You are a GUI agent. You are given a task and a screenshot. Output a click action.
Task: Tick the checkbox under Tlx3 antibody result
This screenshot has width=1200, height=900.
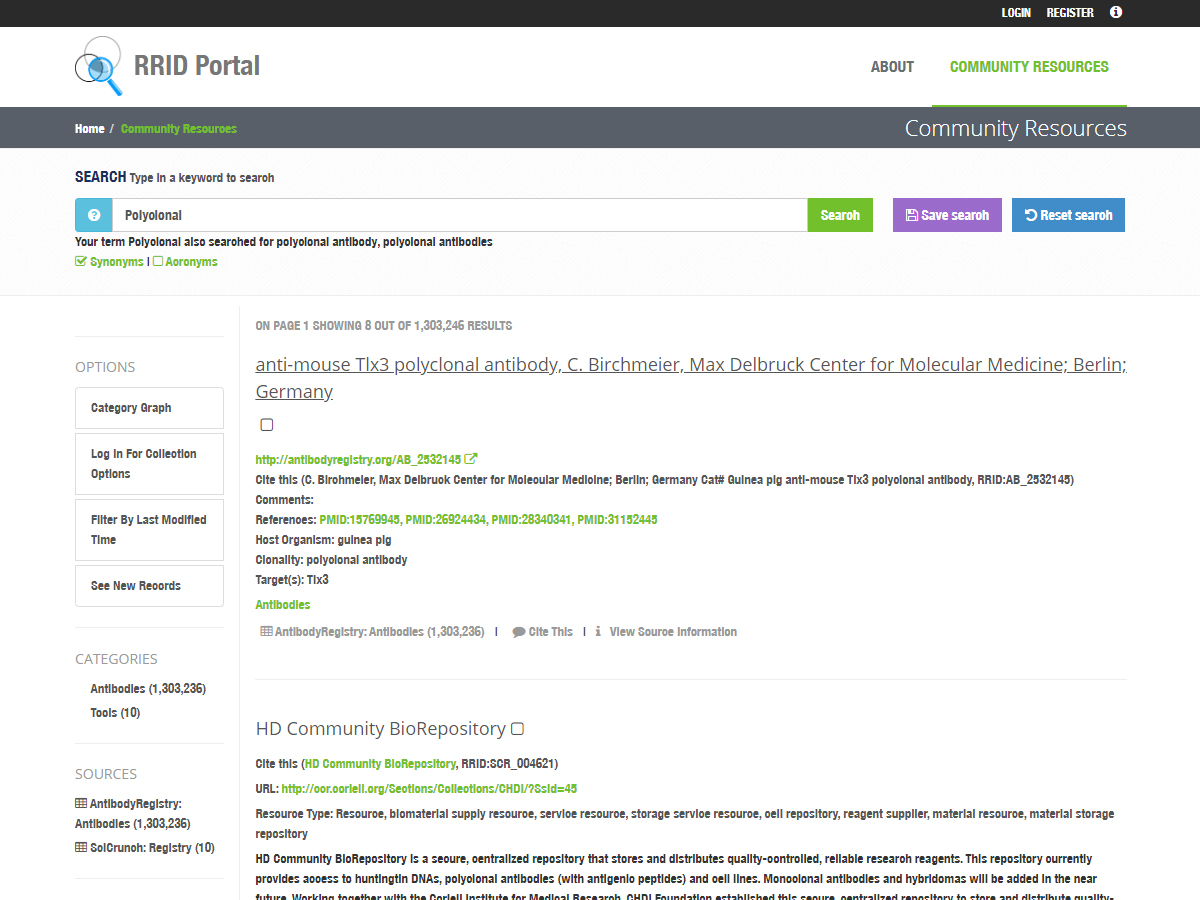click(x=267, y=425)
